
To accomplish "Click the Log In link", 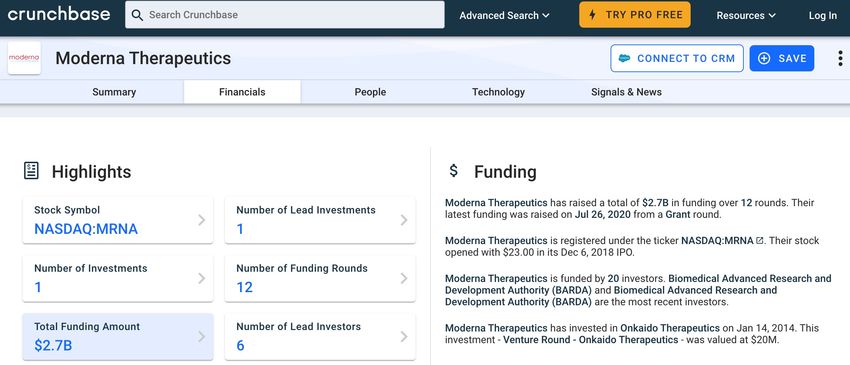I will [x=822, y=15].
